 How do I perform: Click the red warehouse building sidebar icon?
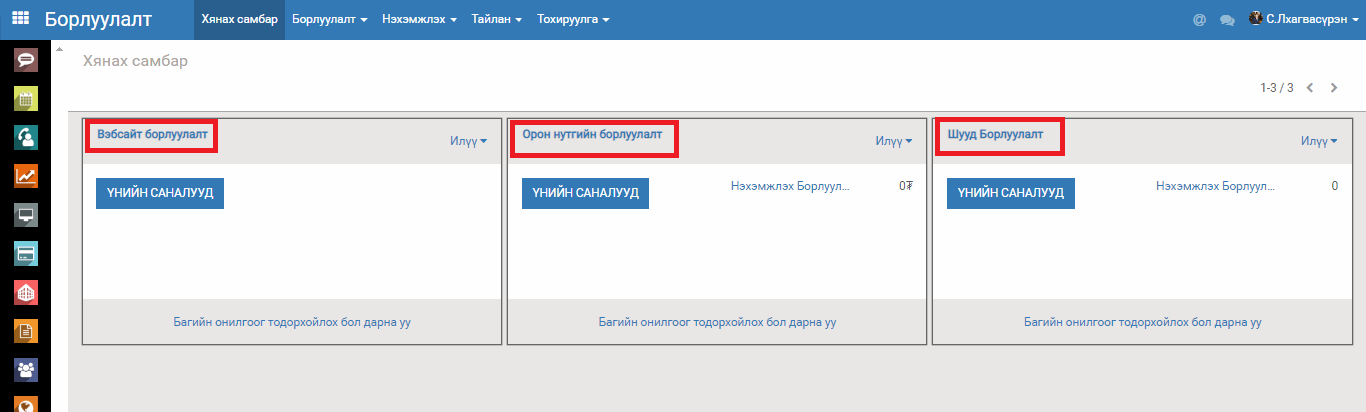26,293
